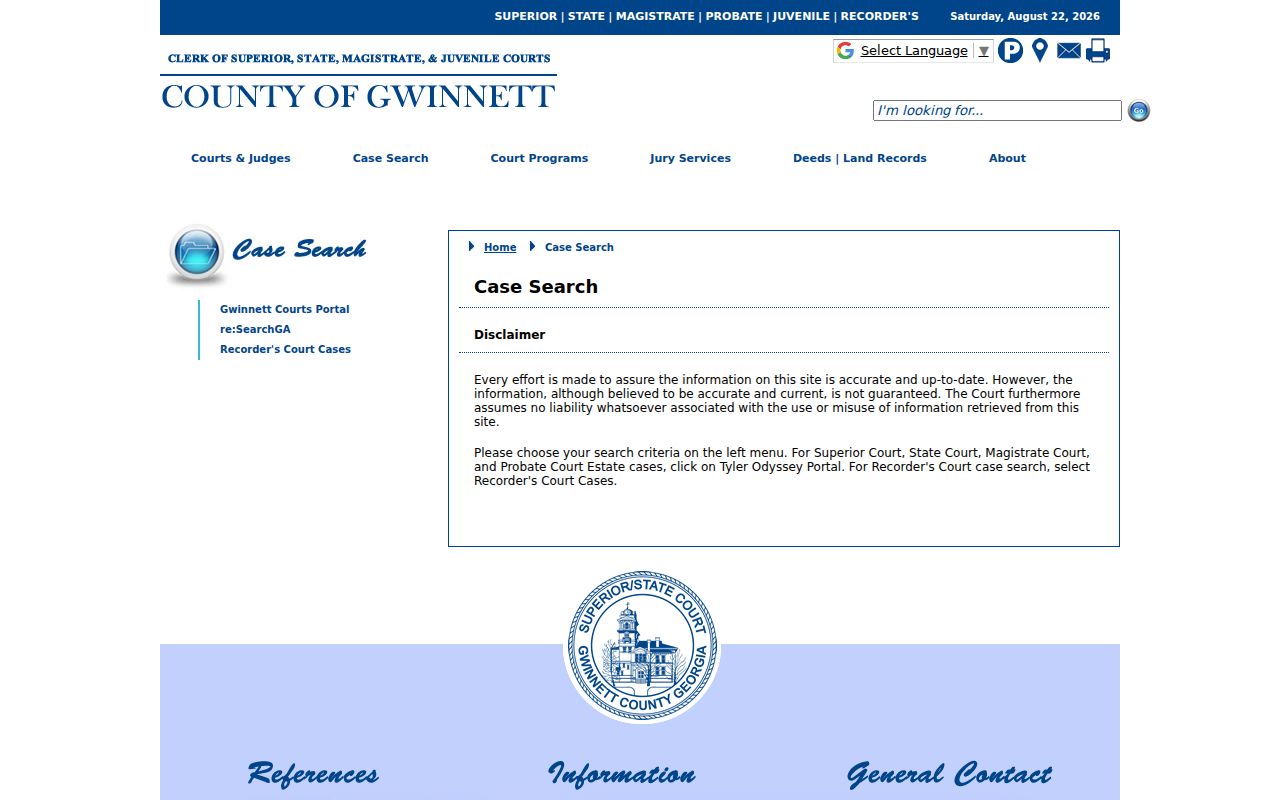
Task: Open the Deeds | Land Records menu
Action: click(860, 158)
